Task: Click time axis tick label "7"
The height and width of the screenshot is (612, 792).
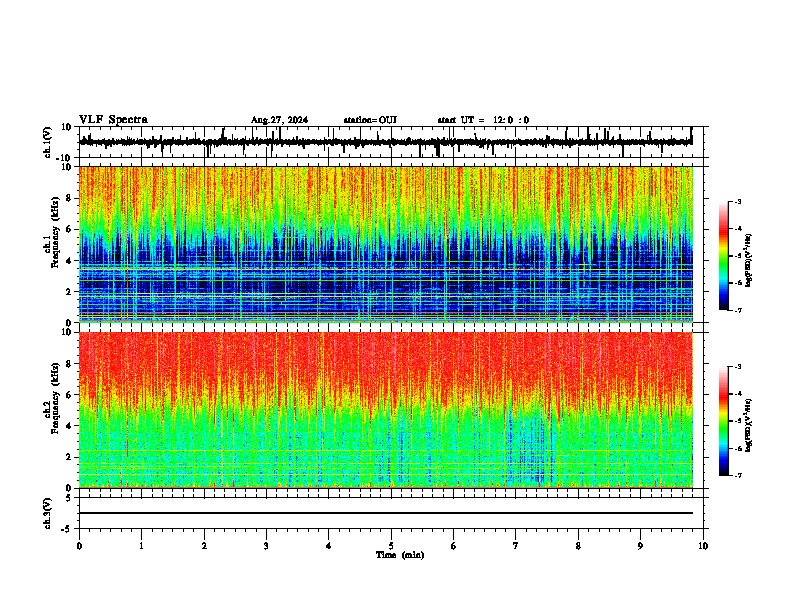Action: click(516, 546)
